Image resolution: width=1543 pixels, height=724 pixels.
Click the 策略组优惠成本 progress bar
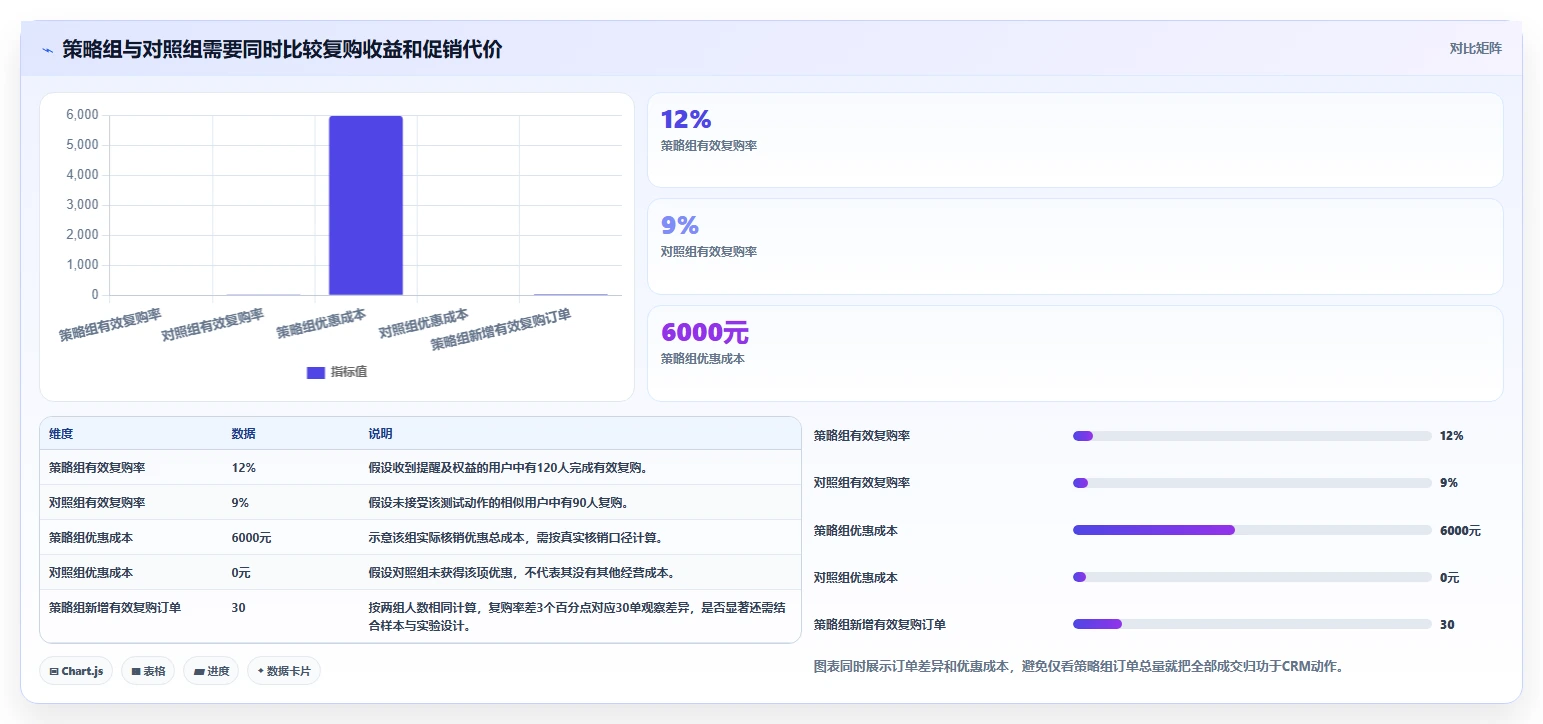pyautogui.click(x=1252, y=530)
